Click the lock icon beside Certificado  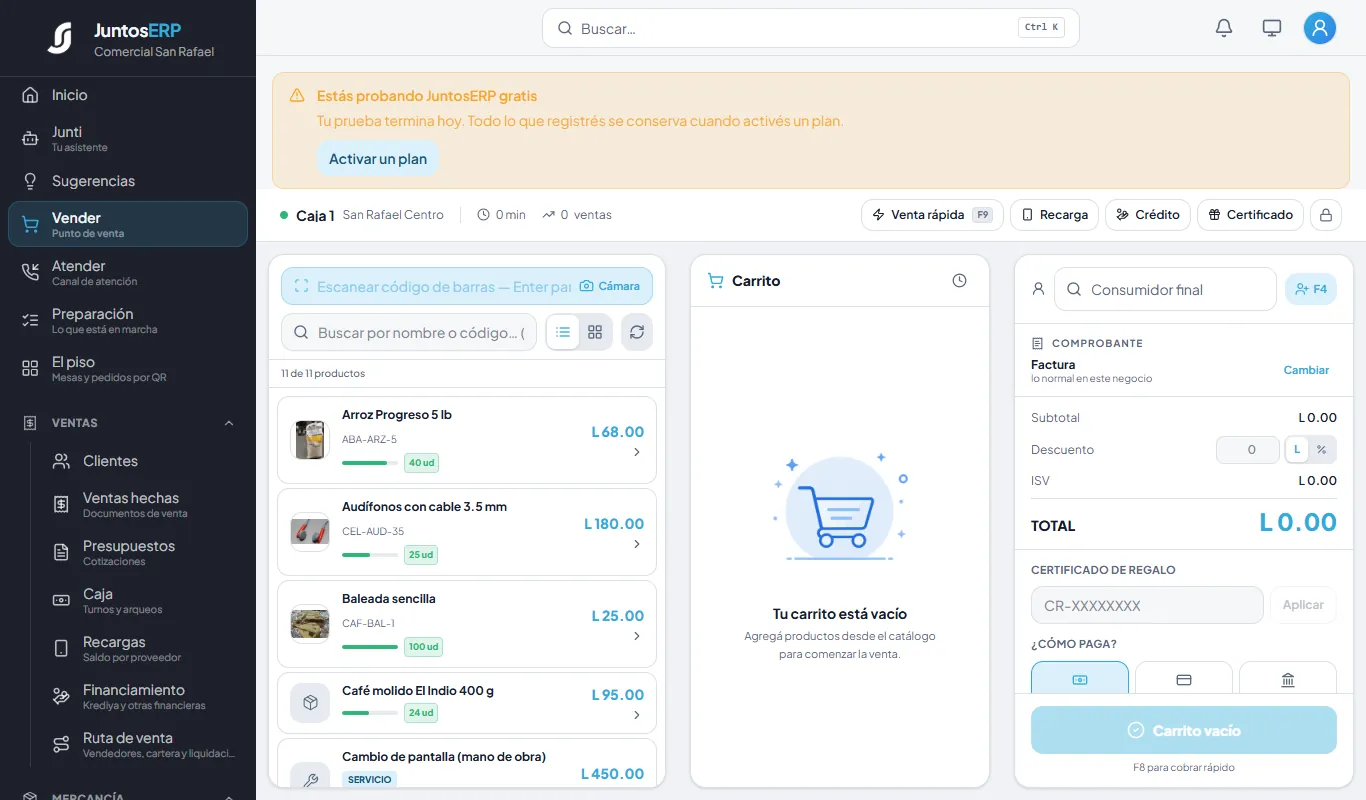point(1326,215)
